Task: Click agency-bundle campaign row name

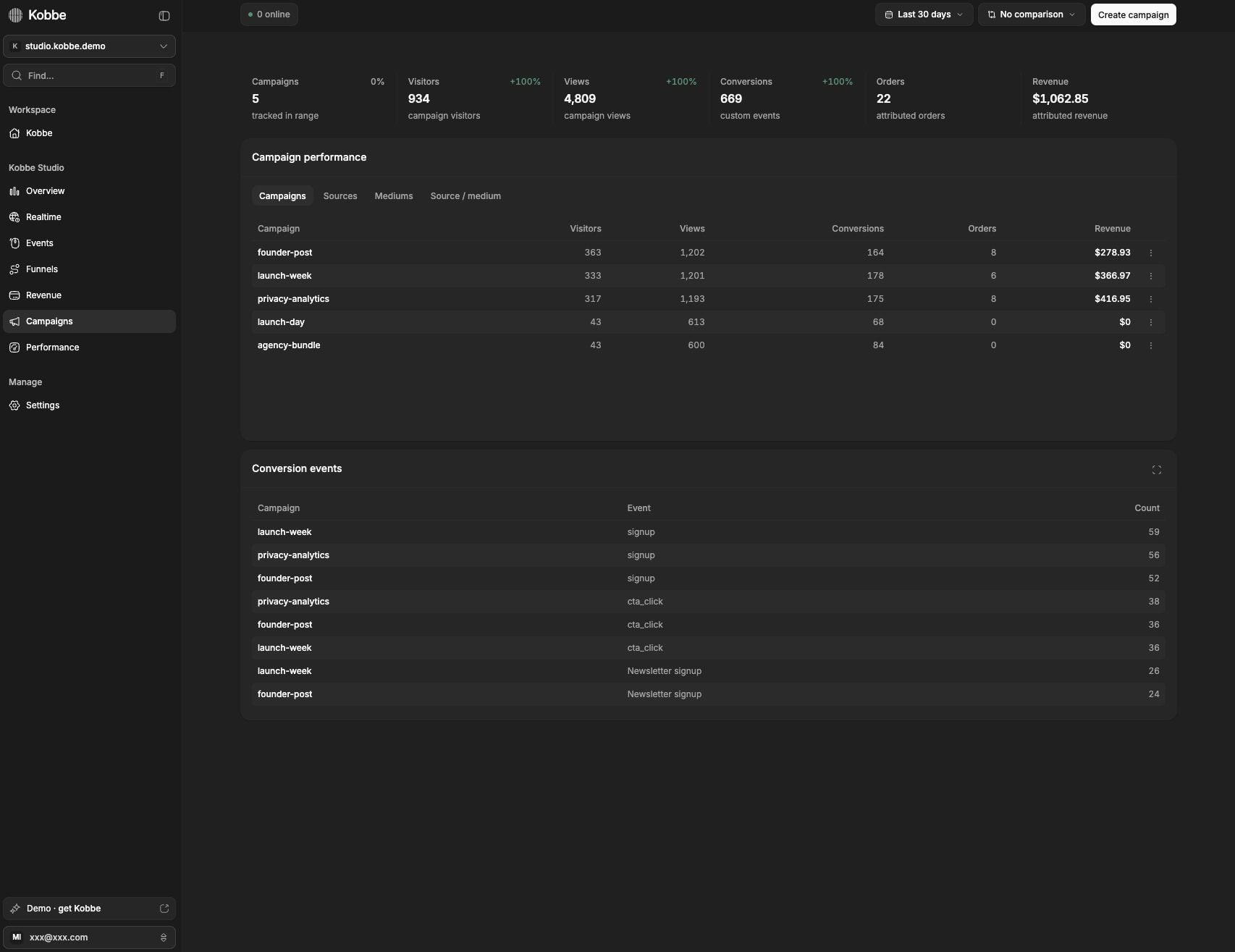Action: (289, 345)
